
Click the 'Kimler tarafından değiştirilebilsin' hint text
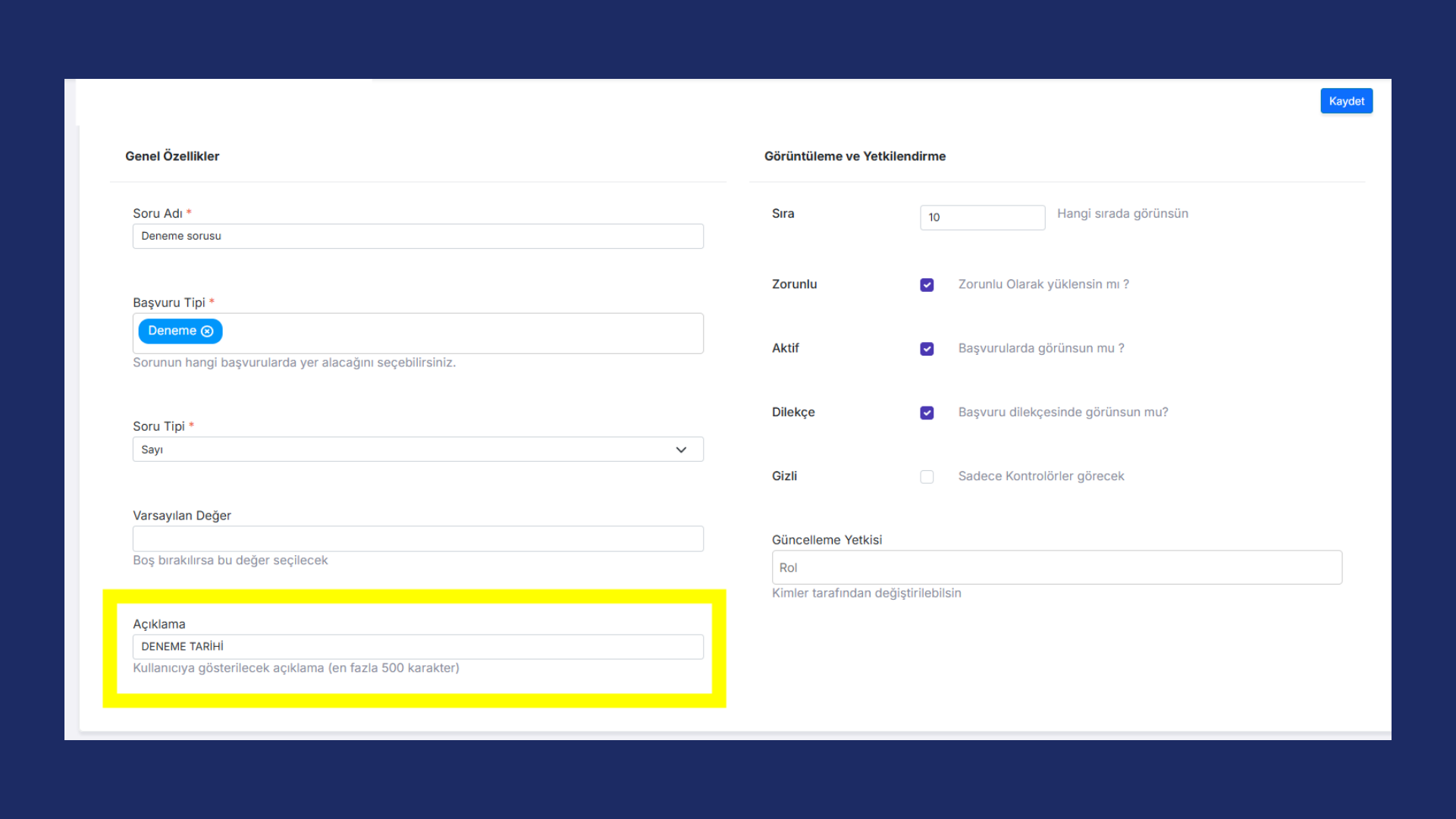click(x=866, y=593)
